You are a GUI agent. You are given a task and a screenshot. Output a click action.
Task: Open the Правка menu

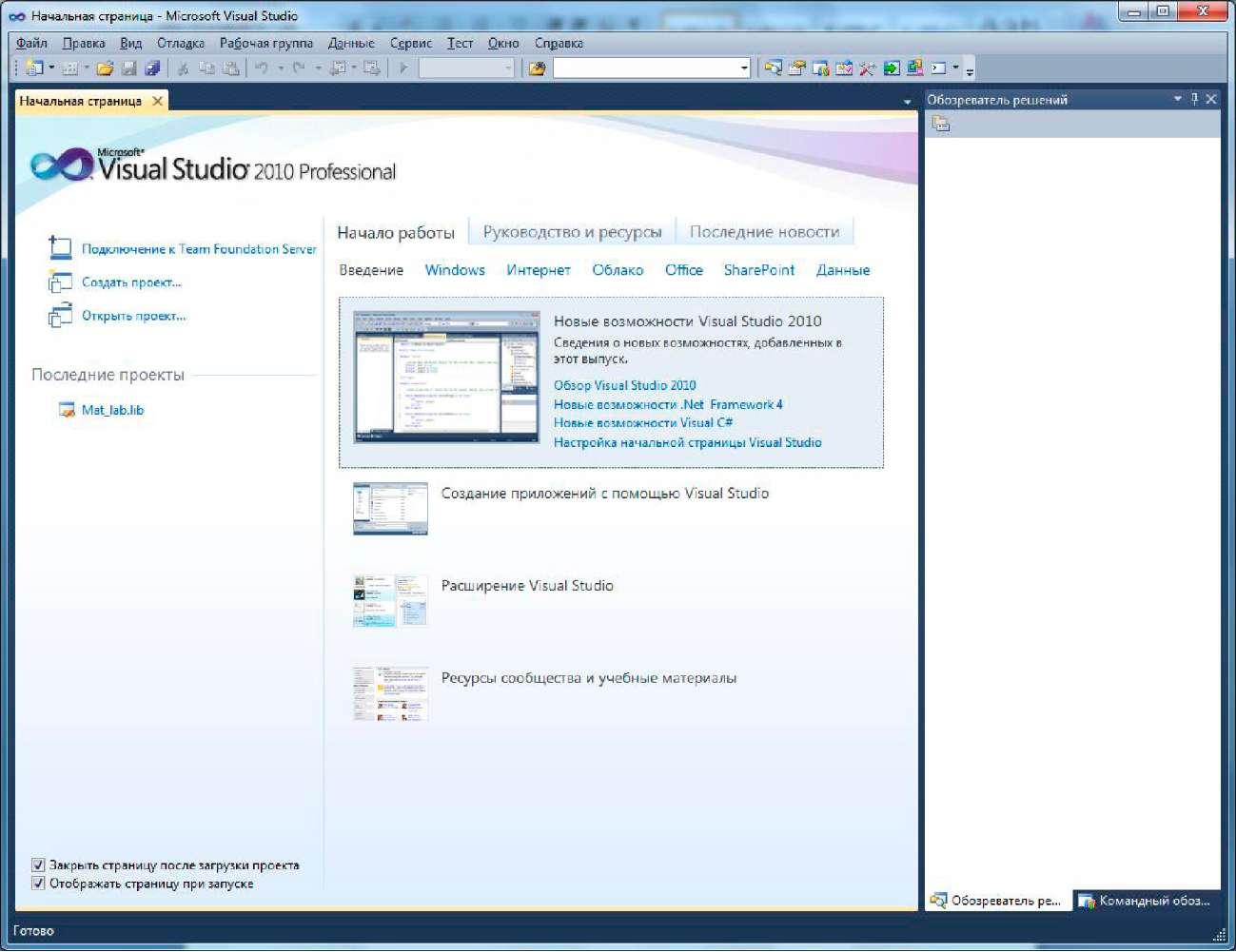click(84, 43)
